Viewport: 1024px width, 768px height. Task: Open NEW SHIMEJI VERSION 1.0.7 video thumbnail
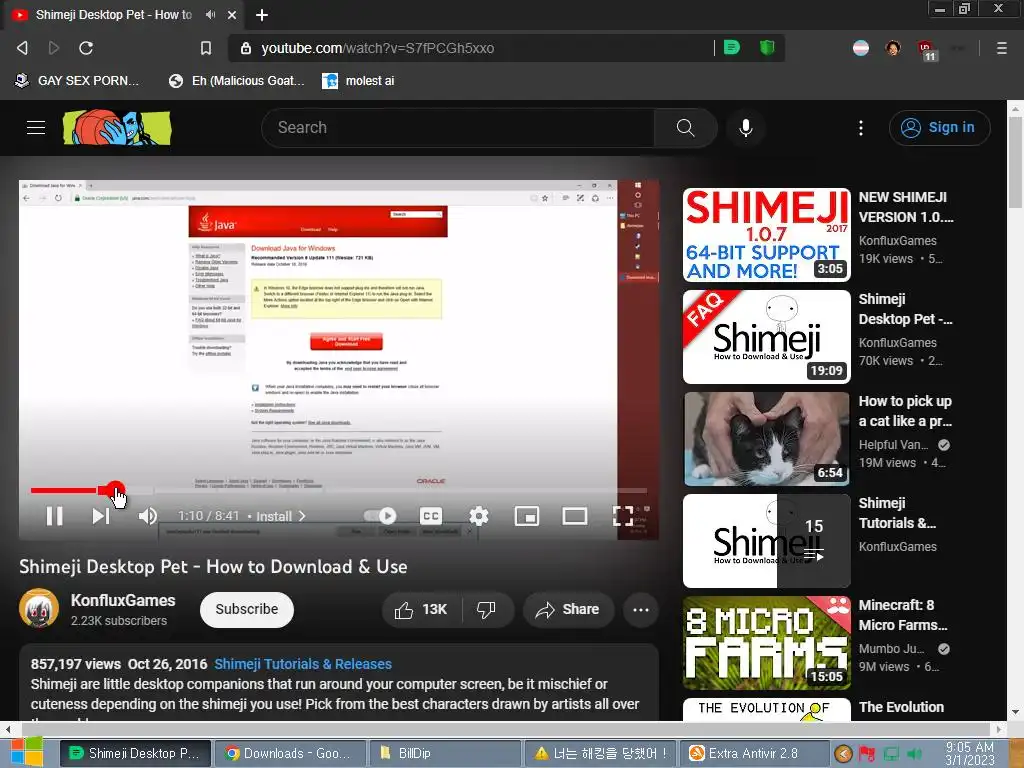(x=767, y=235)
